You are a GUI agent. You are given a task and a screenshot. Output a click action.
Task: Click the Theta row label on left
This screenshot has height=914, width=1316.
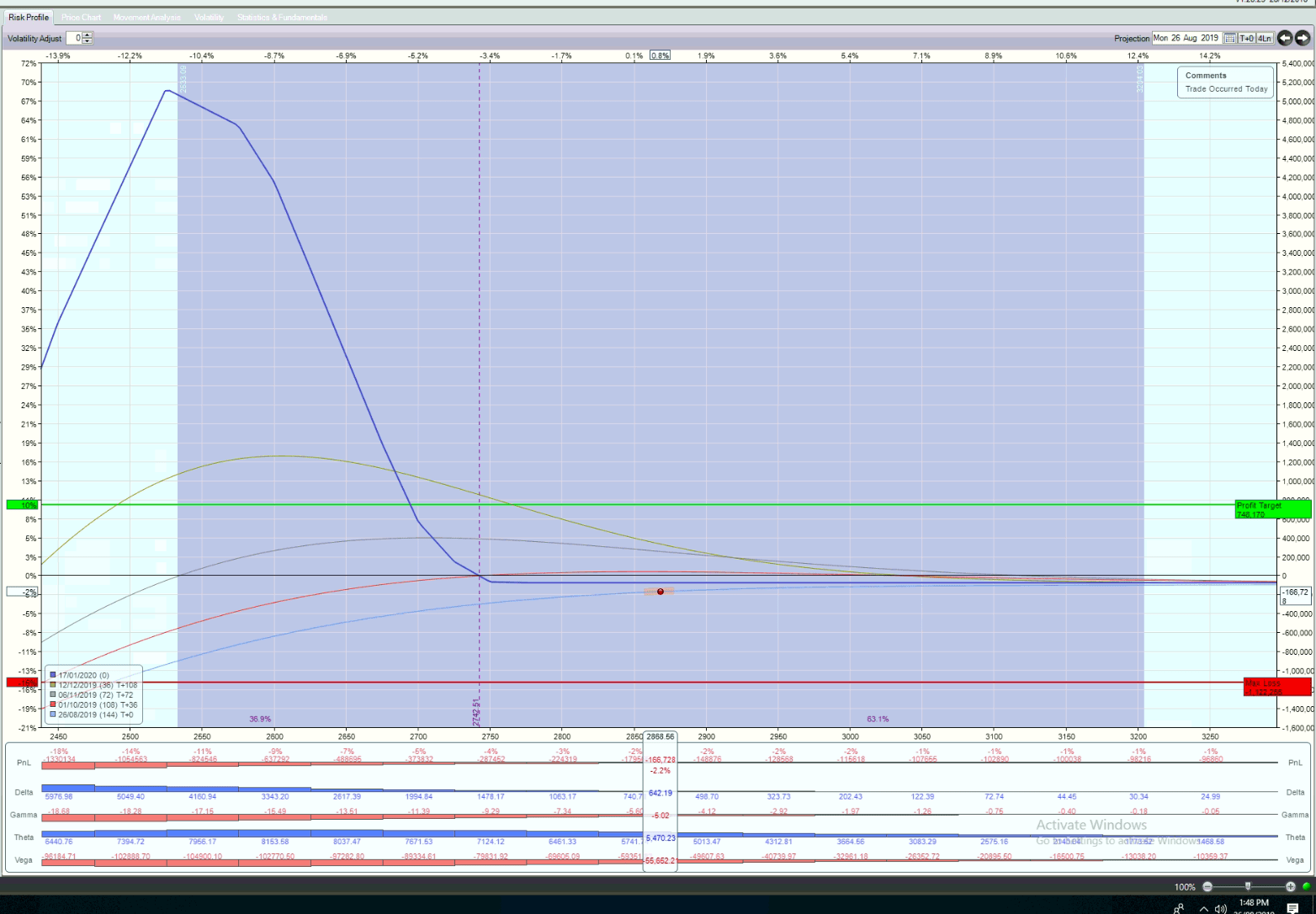point(24,837)
